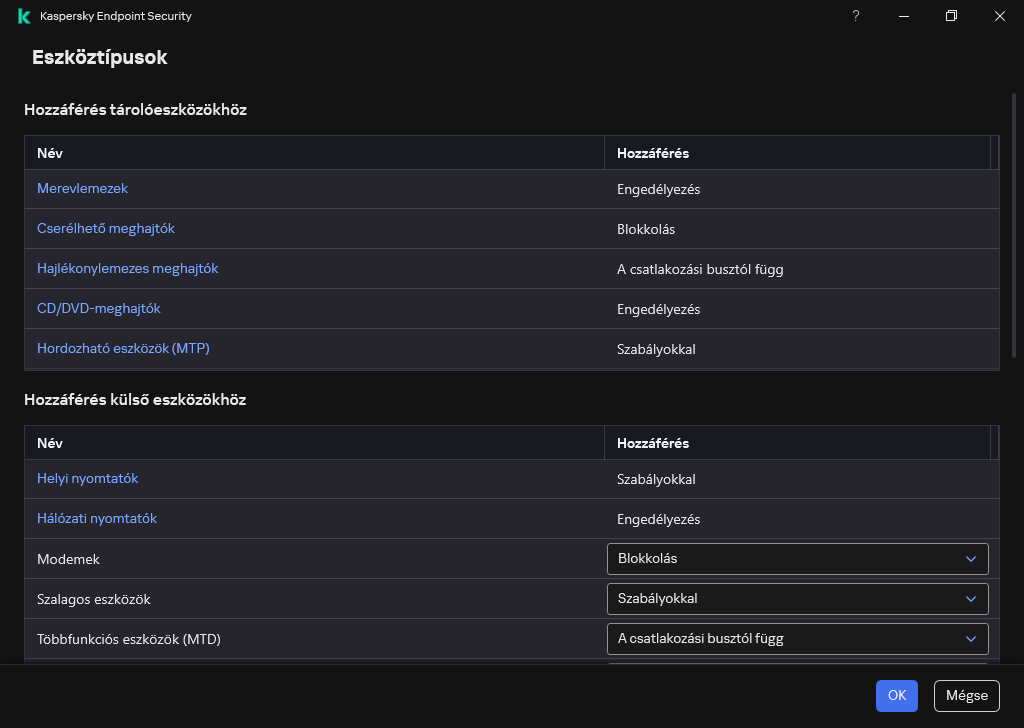Open help via the question mark icon

tap(855, 16)
